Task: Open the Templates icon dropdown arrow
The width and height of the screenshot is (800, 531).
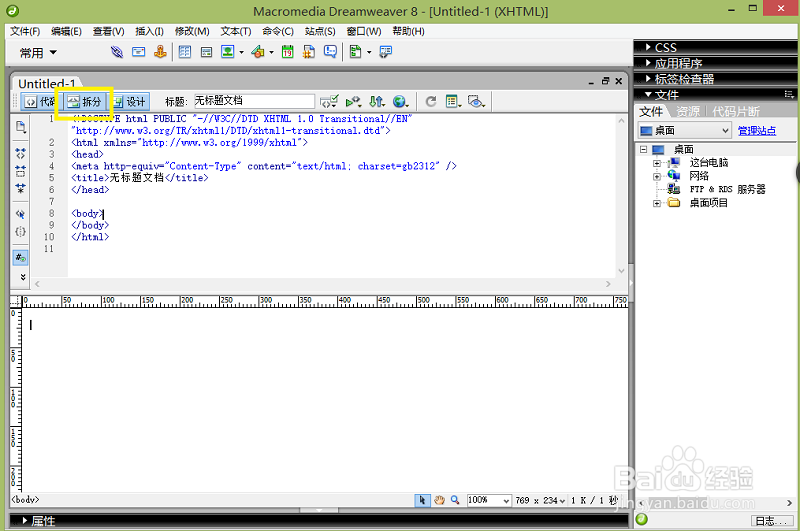Action: (369, 52)
